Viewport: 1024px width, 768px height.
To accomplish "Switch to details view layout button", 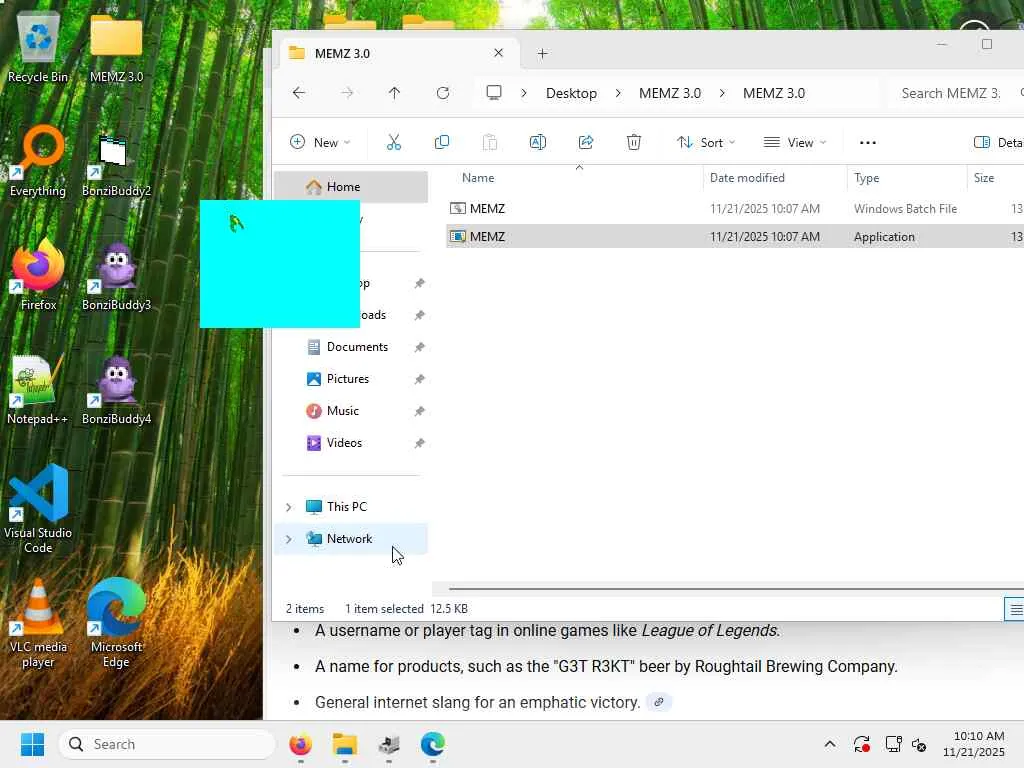I will (1016, 610).
